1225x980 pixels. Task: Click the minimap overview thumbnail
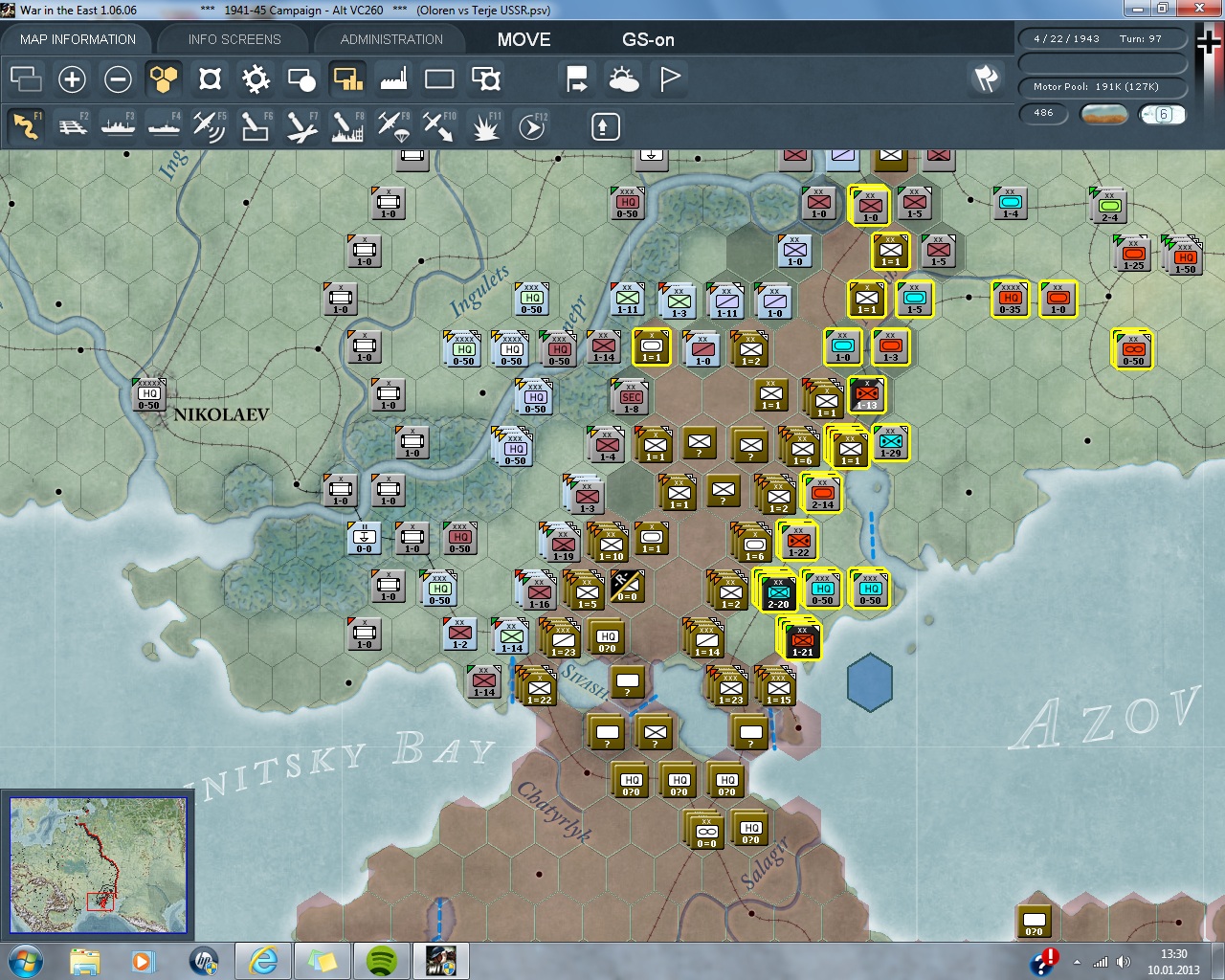[98, 865]
